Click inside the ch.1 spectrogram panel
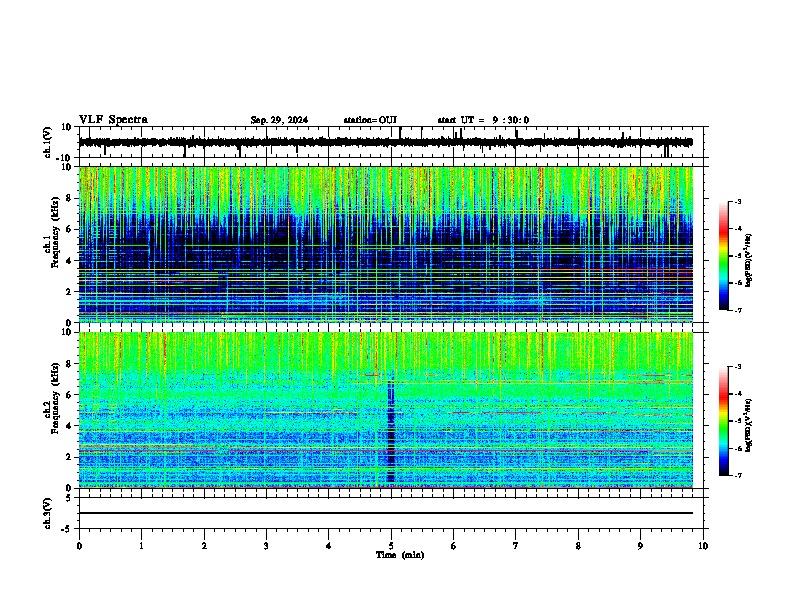Image resolution: width=792 pixels, height=612 pixels. pyautogui.click(x=386, y=244)
